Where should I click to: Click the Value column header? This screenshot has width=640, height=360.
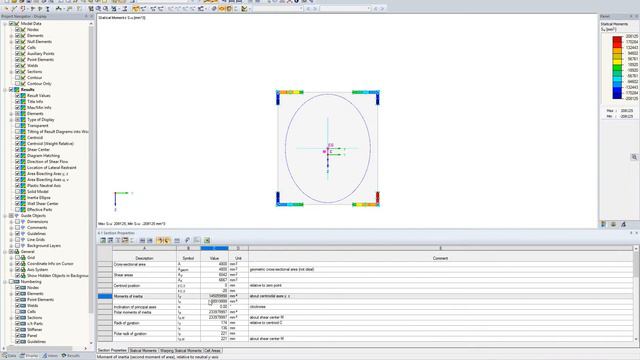(x=214, y=258)
